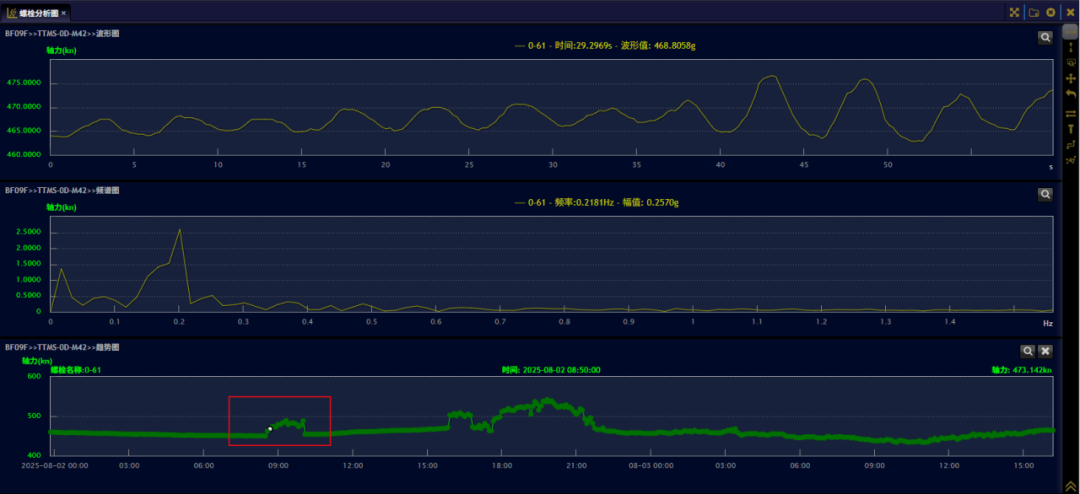Click the 0.2 Hz peak in spectrum chart

pos(180,230)
